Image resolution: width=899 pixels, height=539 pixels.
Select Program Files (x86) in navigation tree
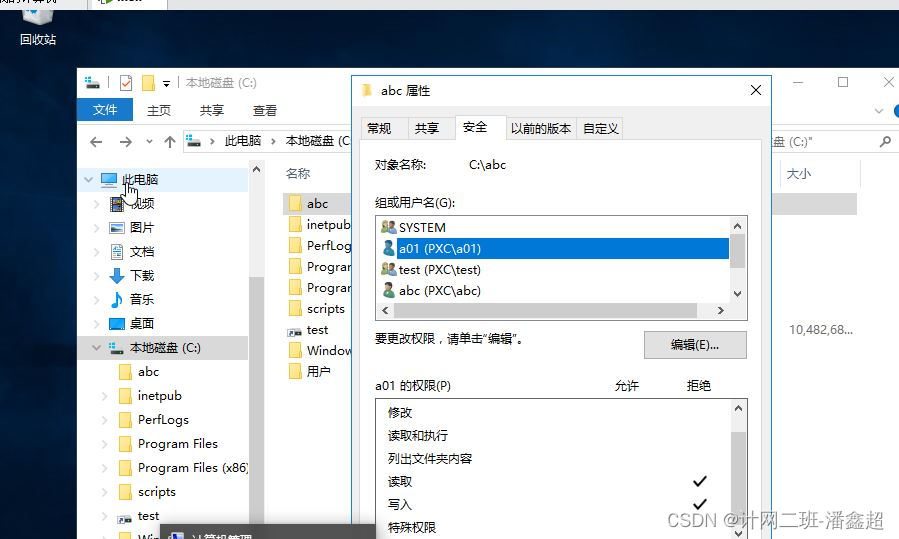point(192,468)
